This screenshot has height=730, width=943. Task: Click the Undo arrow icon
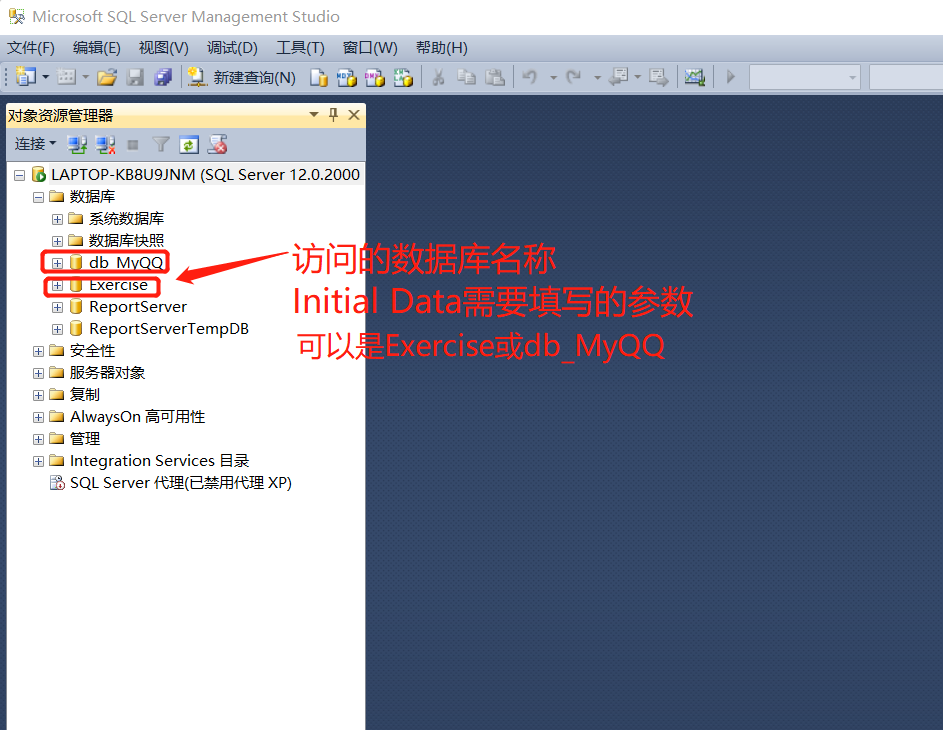tap(530, 77)
